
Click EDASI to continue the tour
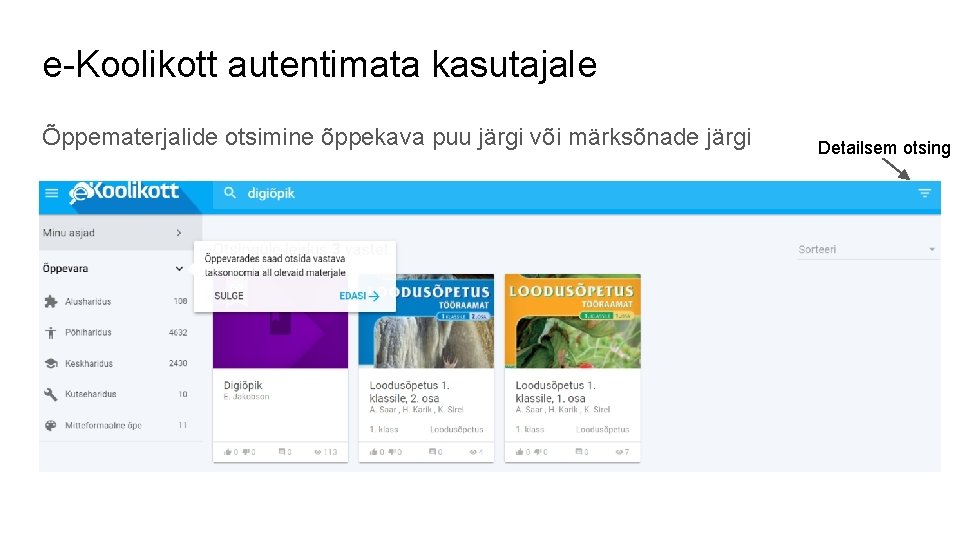(359, 296)
